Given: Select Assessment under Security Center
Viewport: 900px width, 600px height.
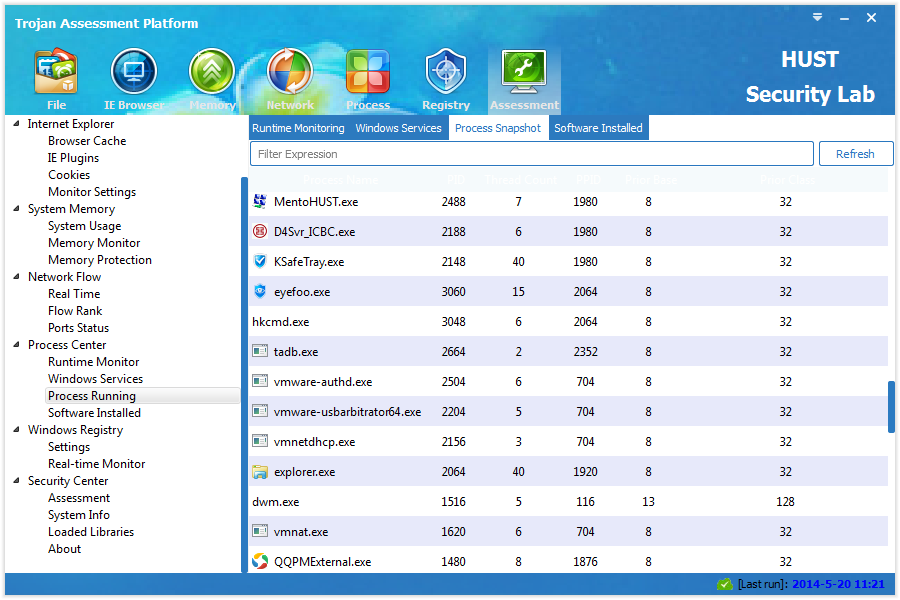Looking at the screenshot, I should [79, 498].
